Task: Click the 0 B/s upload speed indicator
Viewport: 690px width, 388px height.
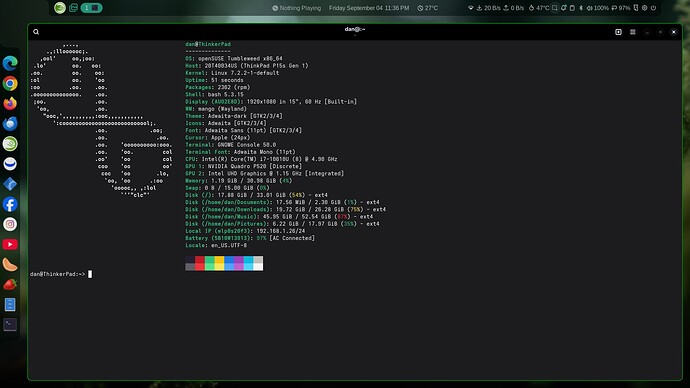Action: tap(514, 8)
